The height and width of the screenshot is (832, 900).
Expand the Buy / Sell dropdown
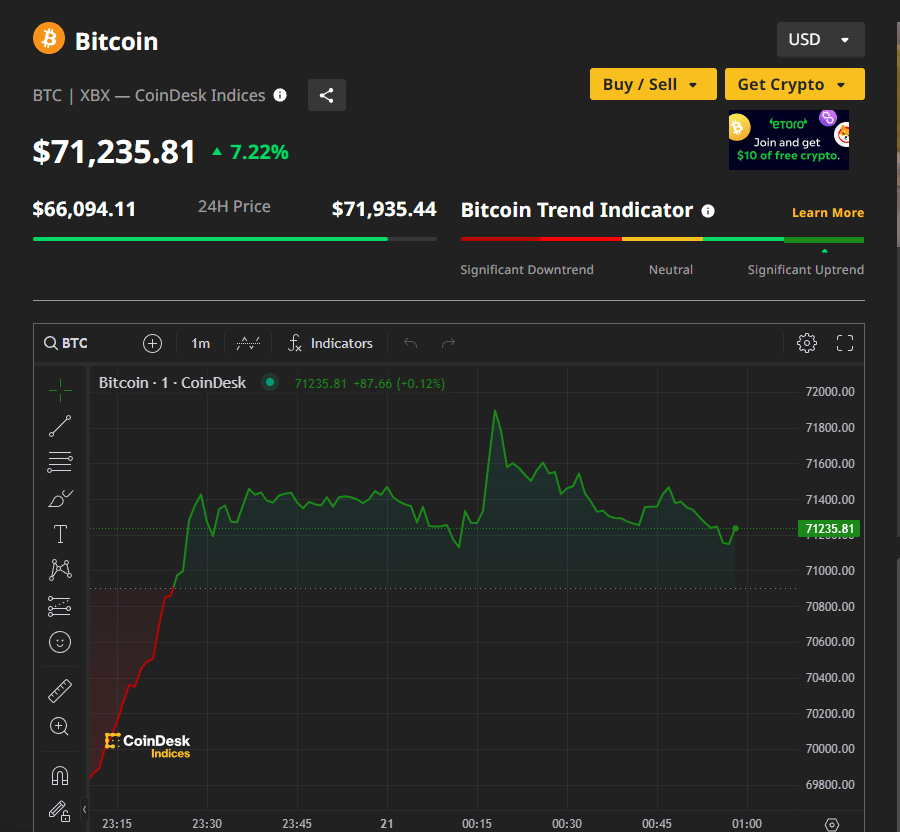point(653,84)
